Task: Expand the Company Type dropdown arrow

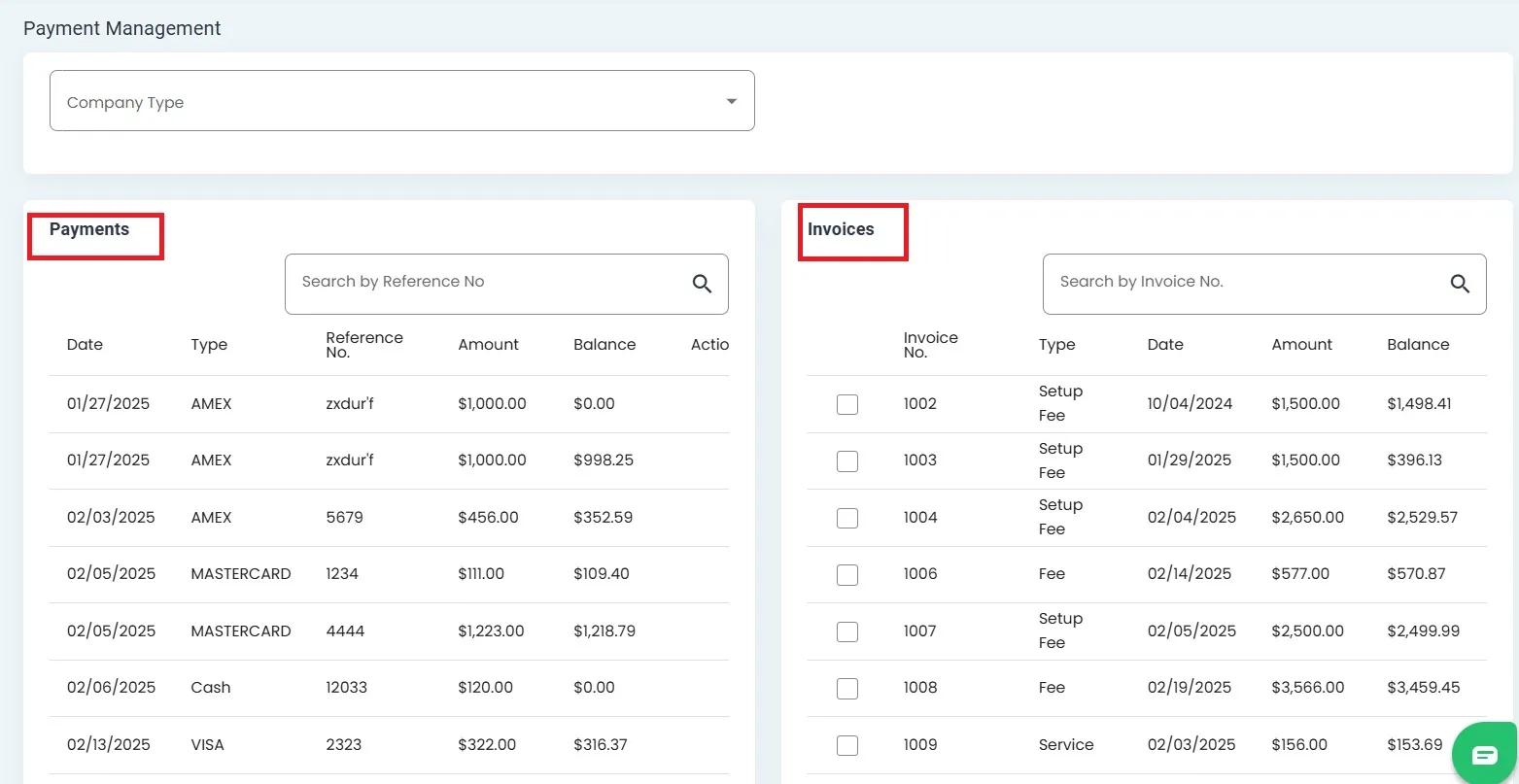Action: click(x=731, y=102)
